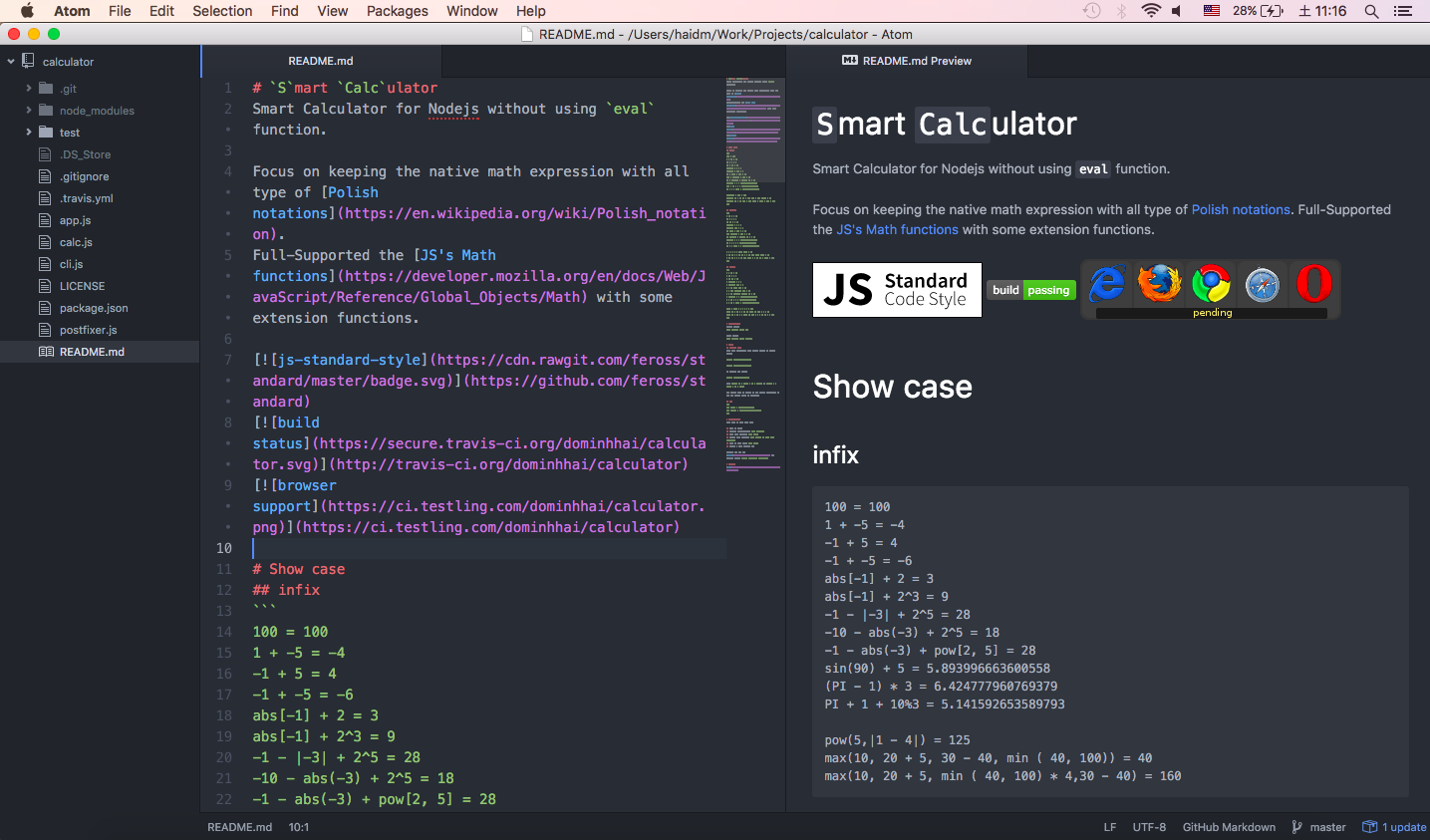Click the Apple menu icon
The width and height of the screenshot is (1430, 840).
(x=27, y=11)
